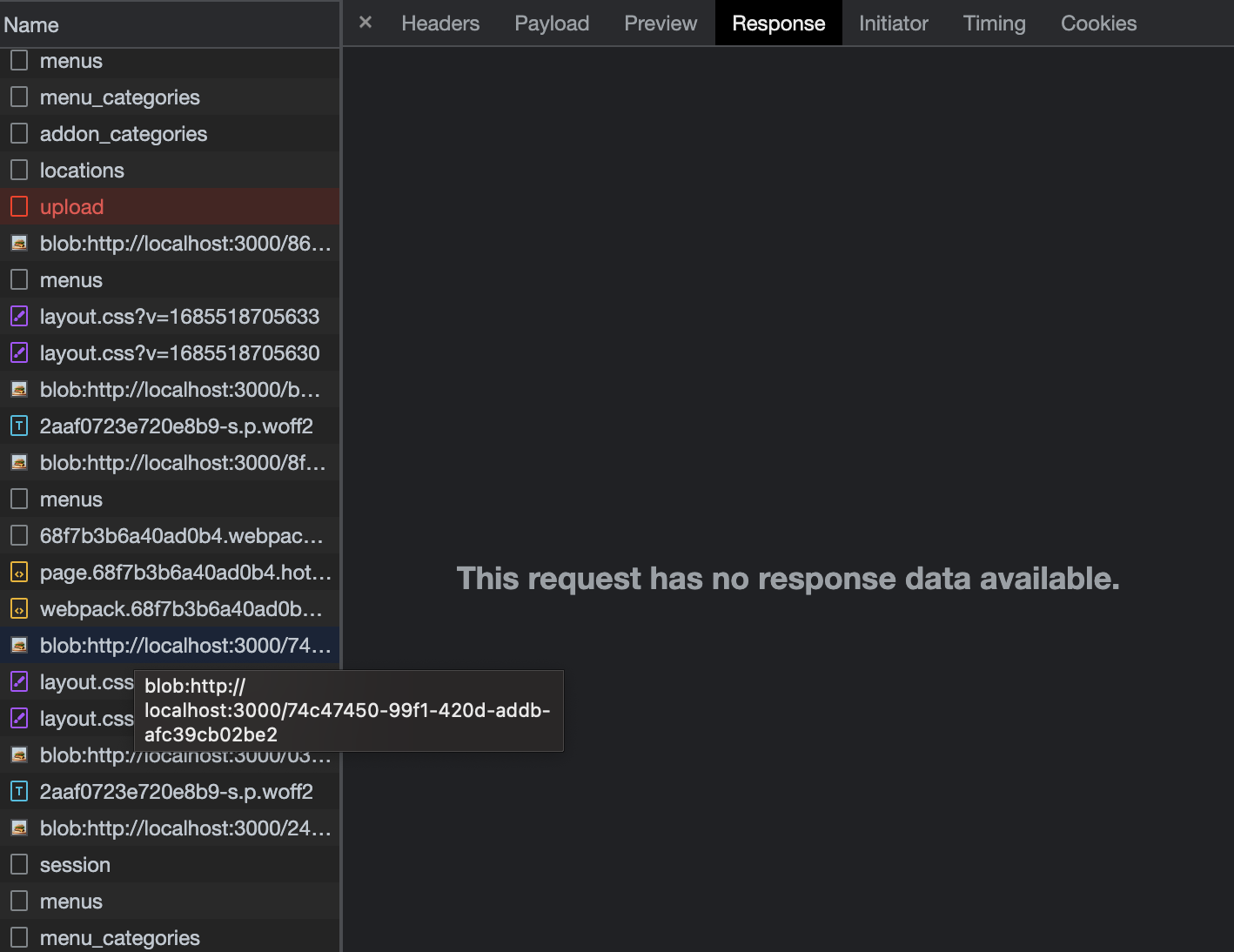Click the blue font icon next to 2aaf0723e720e8b9-s.p.woff2

point(19,426)
